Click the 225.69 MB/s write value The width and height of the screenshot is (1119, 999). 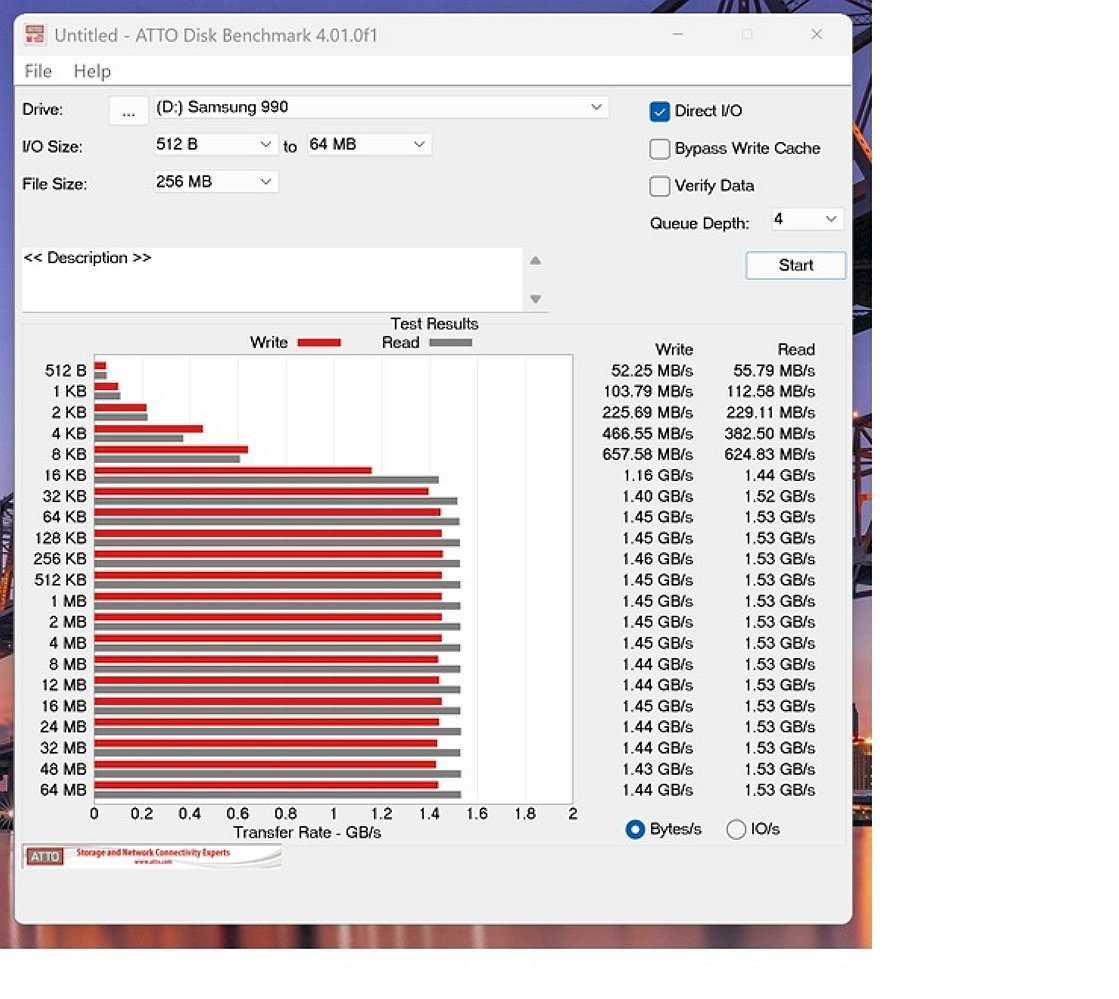click(647, 413)
